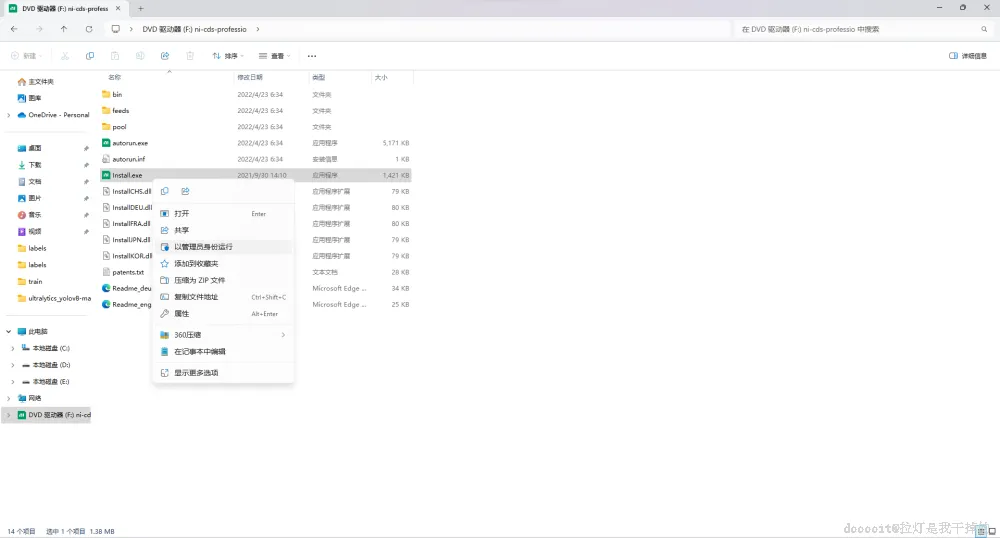Expand the 本地磁盘 (E:) node
The height and width of the screenshot is (538, 1000).
coord(13,381)
